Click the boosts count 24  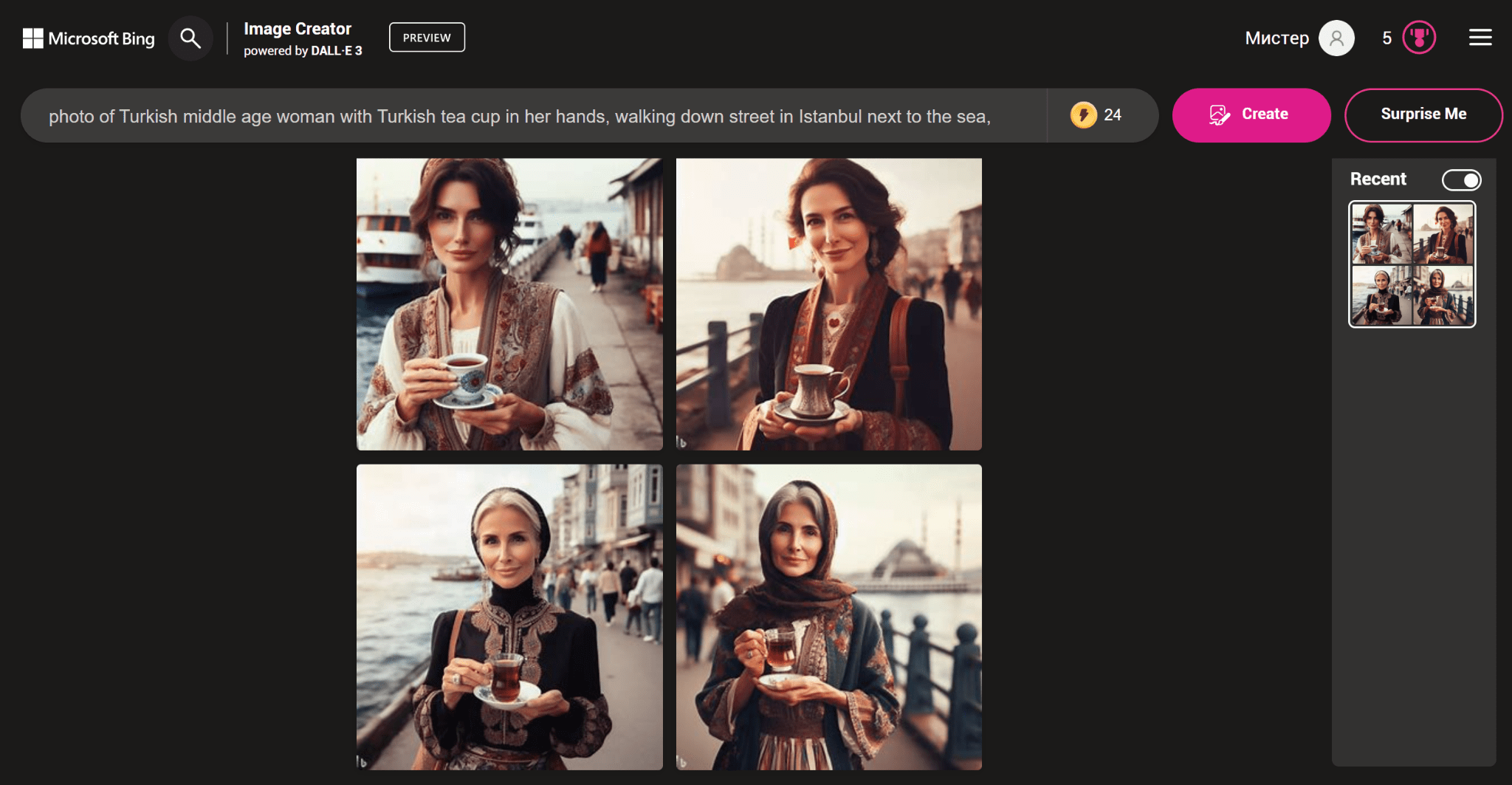[1112, 115]
